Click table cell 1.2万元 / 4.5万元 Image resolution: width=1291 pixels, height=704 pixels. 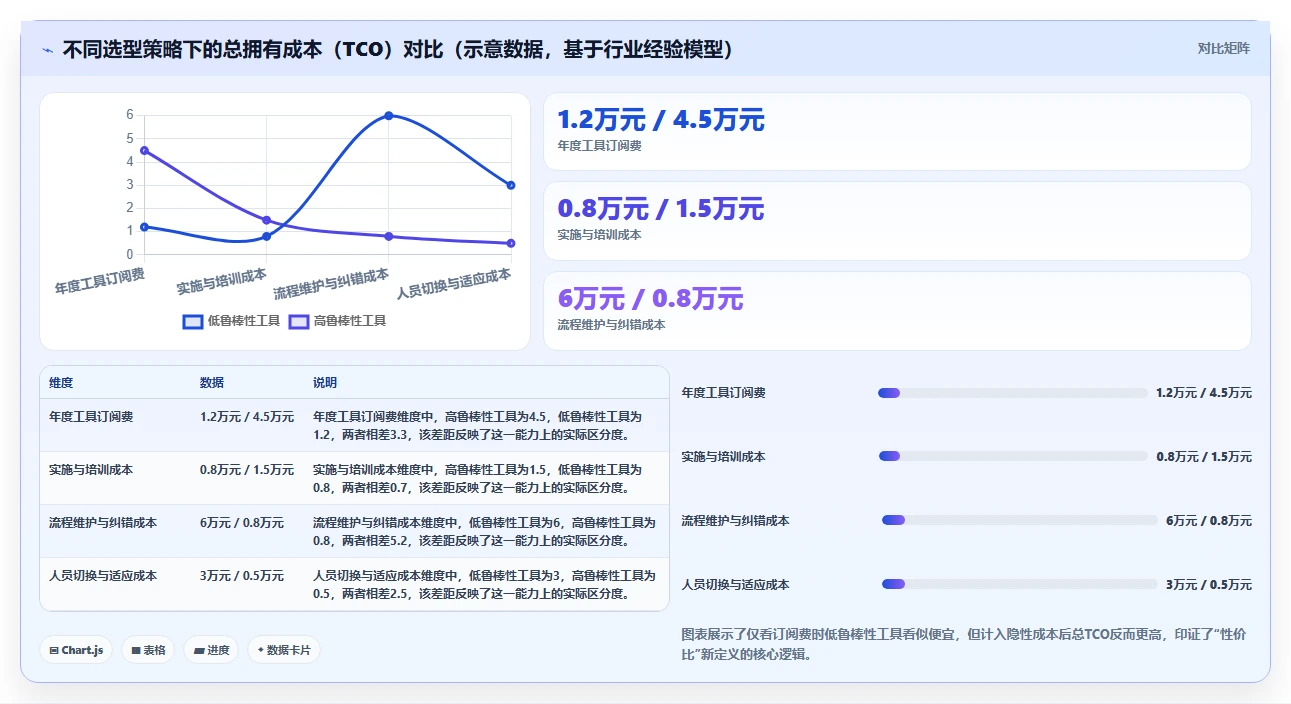point(247,416)
